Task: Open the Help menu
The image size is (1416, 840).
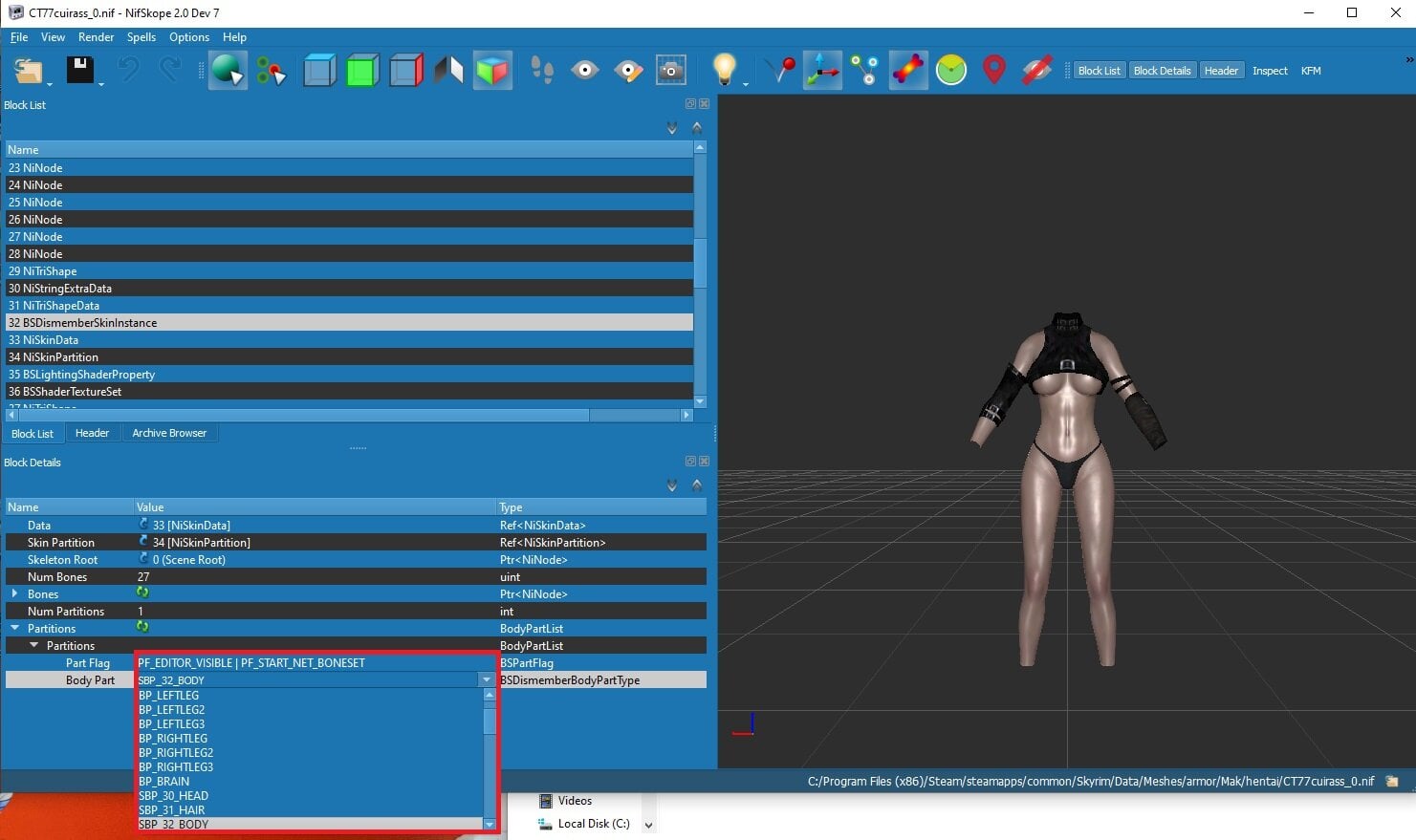Action: coord(234,37)
